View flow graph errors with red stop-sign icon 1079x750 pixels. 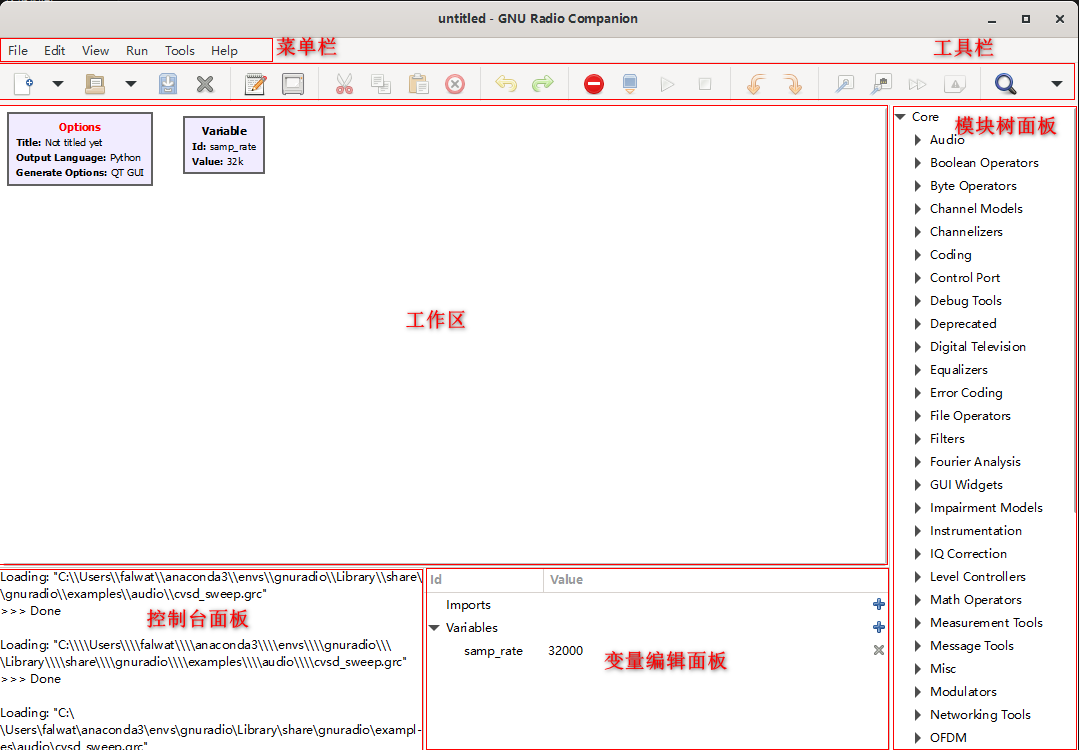(x=594, y=84)
